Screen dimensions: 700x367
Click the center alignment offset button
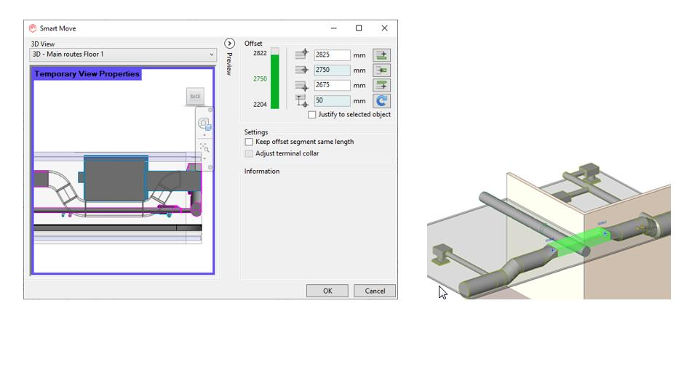coord(381,70)
